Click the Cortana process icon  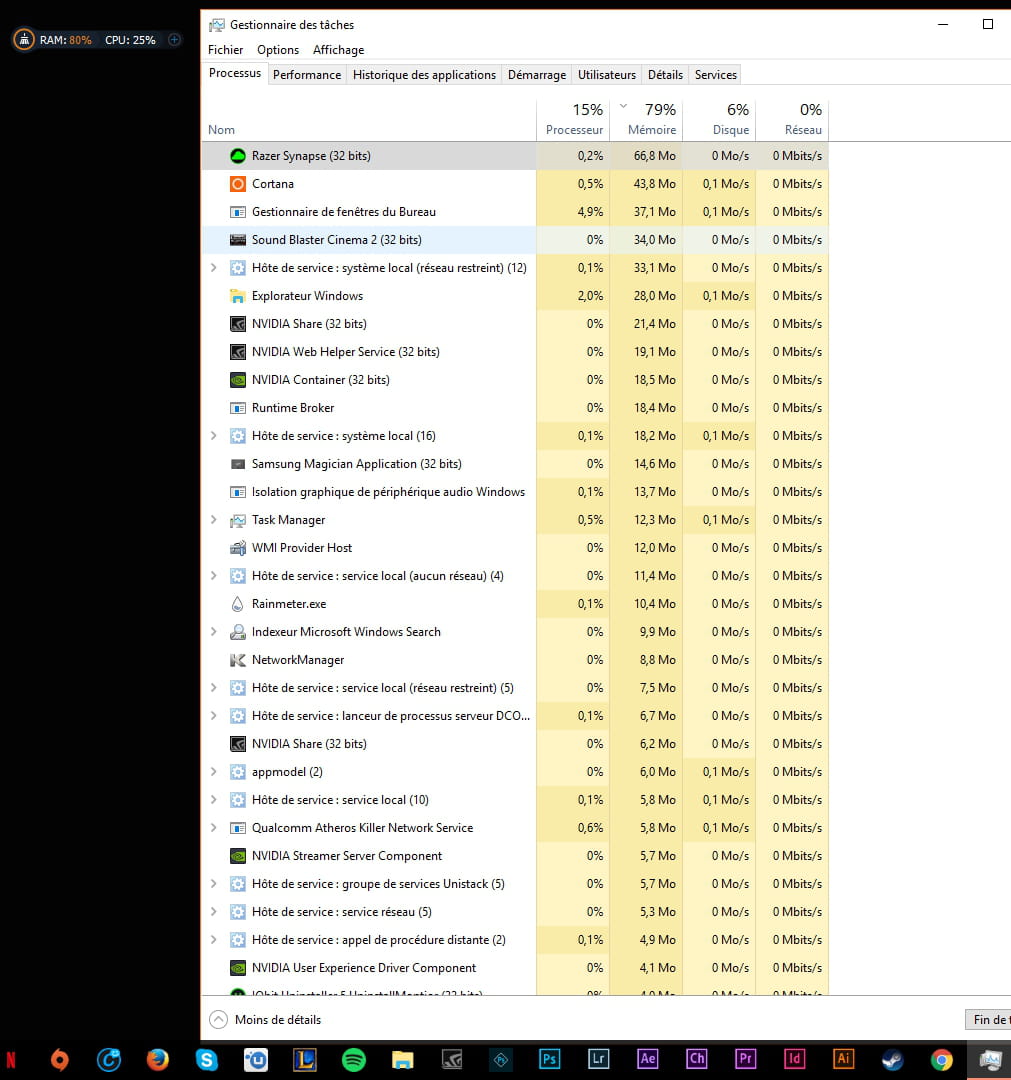pos(238,184)
